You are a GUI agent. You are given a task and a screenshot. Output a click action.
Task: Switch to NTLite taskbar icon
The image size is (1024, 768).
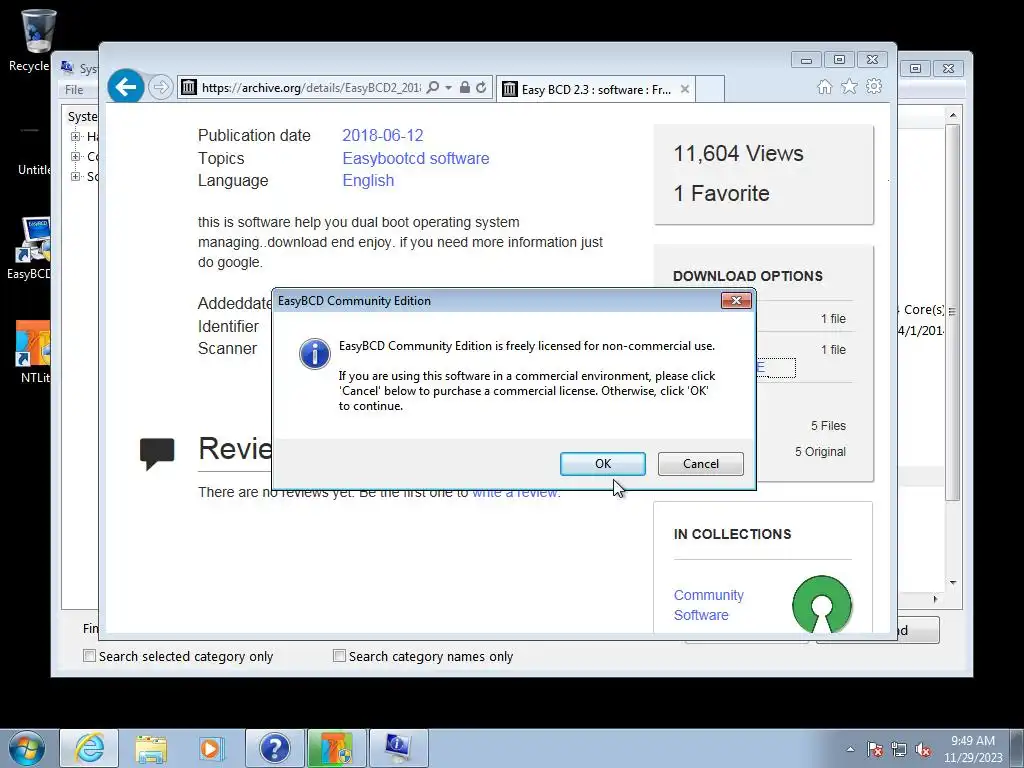point(336,748)
